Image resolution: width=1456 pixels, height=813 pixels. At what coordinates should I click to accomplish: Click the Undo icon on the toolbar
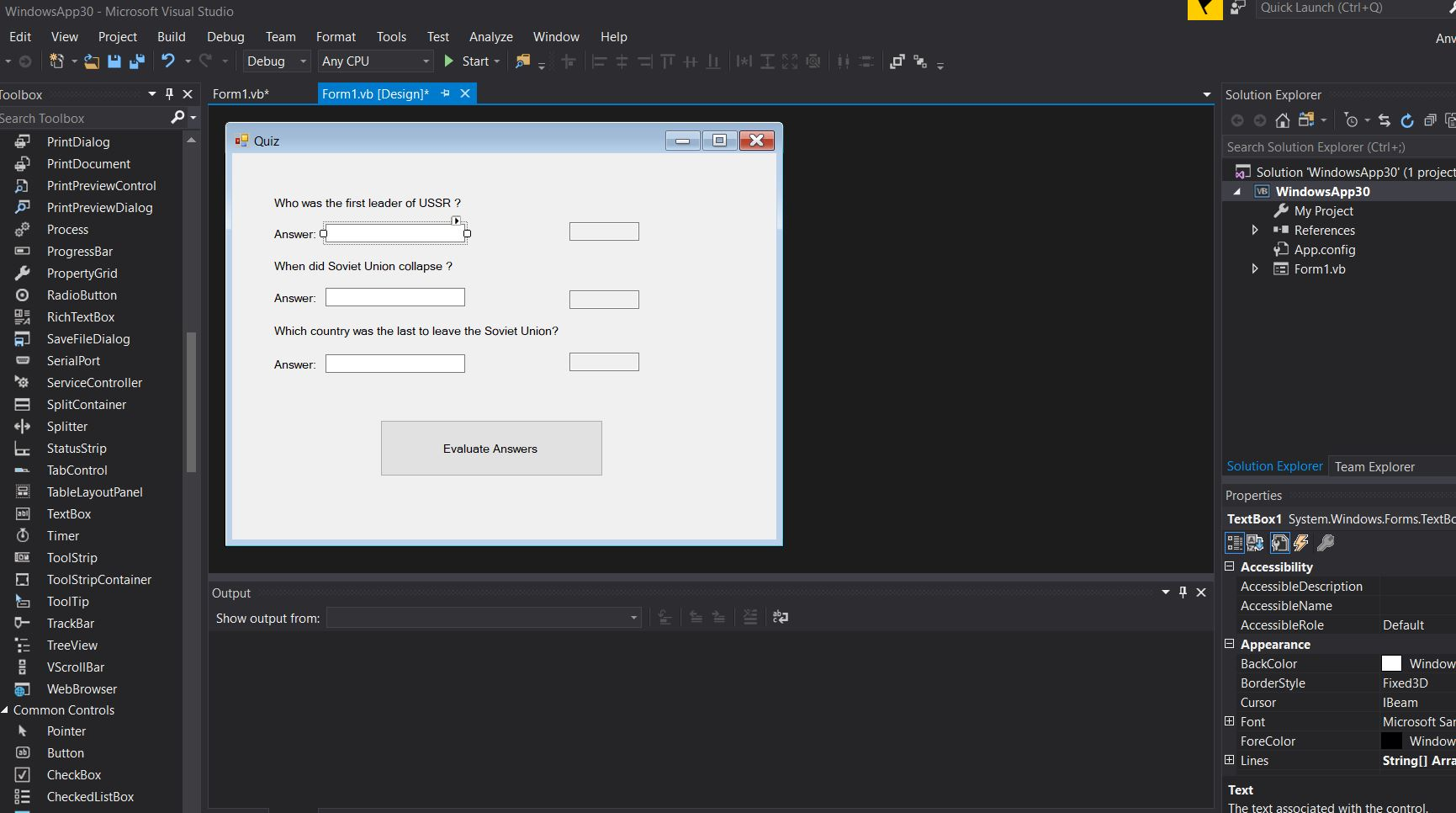(x=166, y=61)
